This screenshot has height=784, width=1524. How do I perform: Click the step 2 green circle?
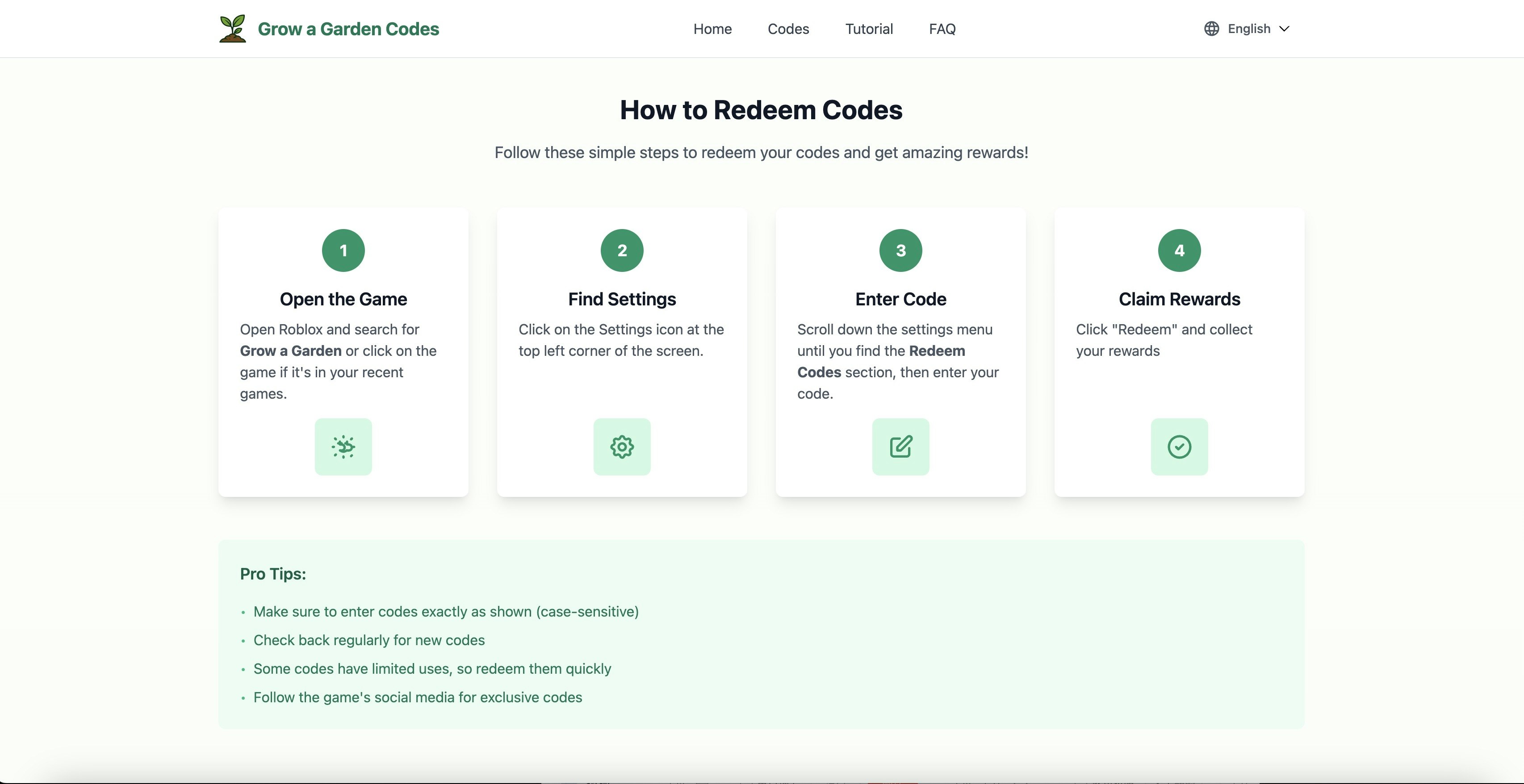(x=622, y=250)
